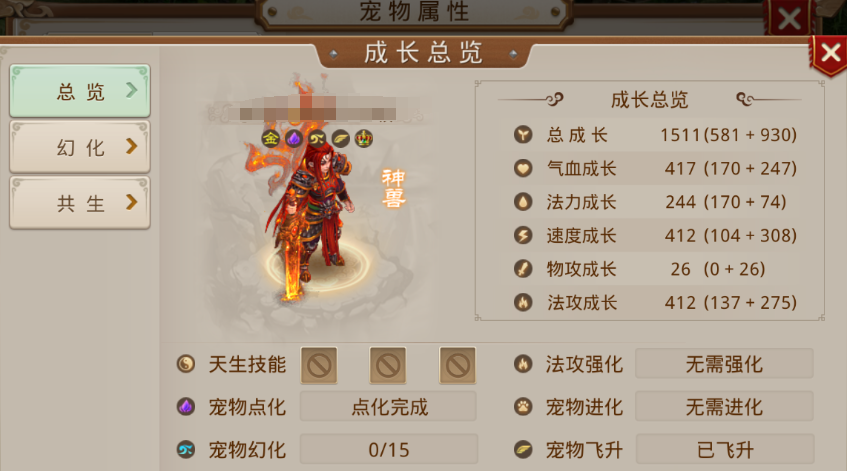Click the 点化完成 button
847x471 pixels.
pyautogui.click(x=388, y=407)
